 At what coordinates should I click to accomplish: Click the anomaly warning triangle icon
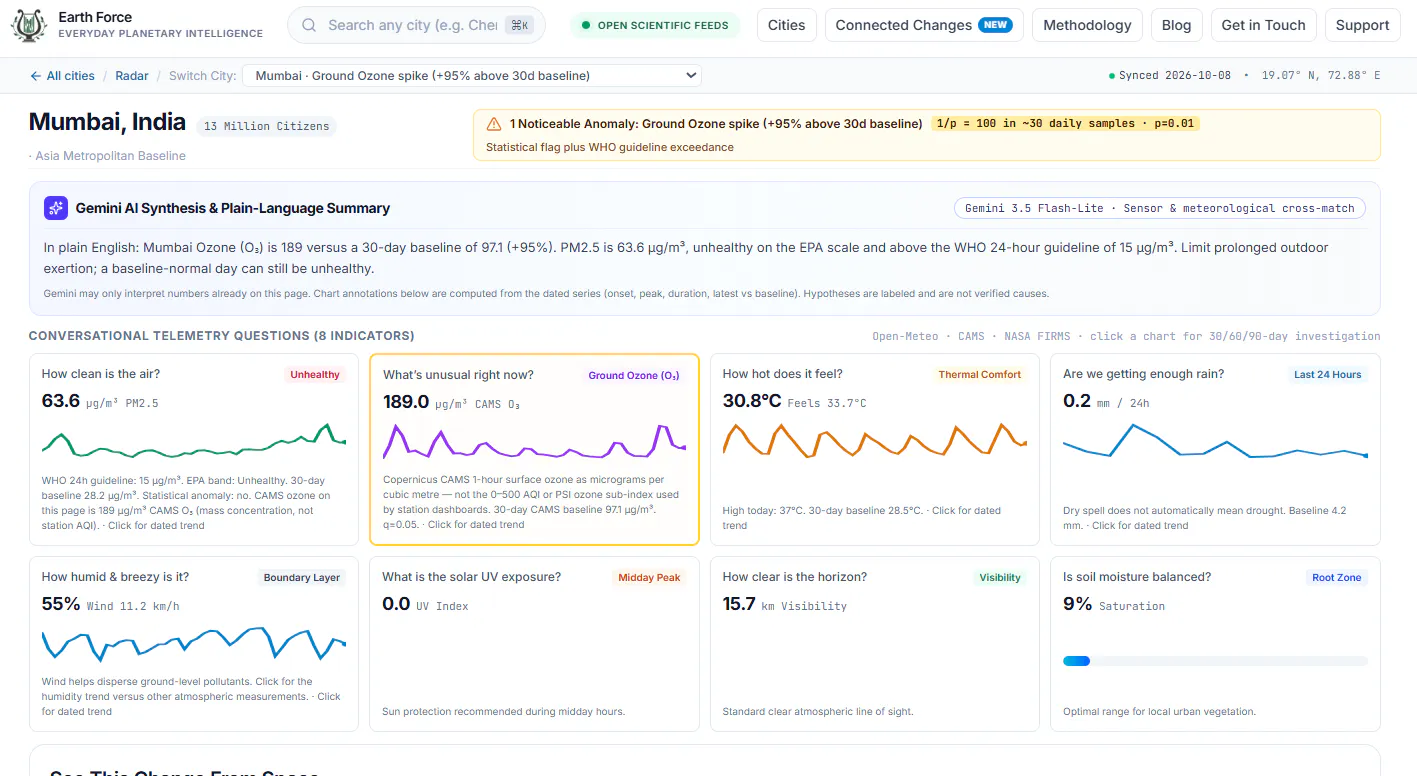494,124
